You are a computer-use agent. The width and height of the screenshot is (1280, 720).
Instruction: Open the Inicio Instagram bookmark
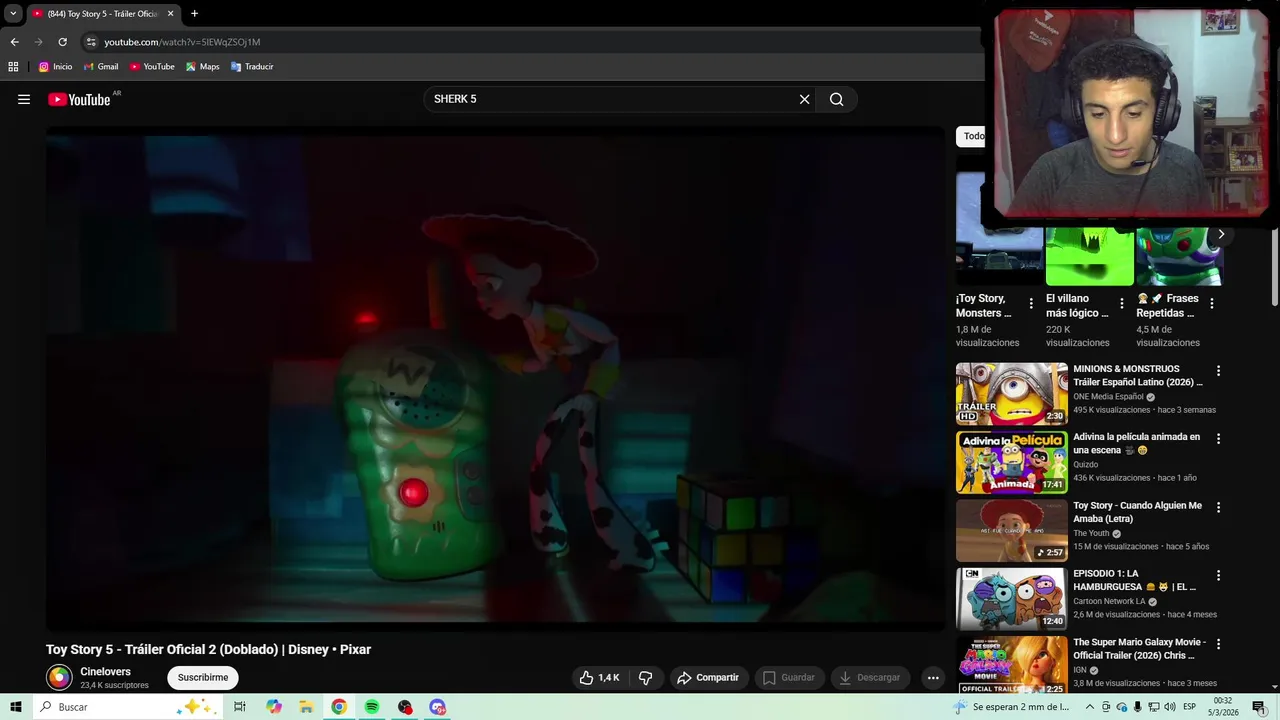pos(55,67)
